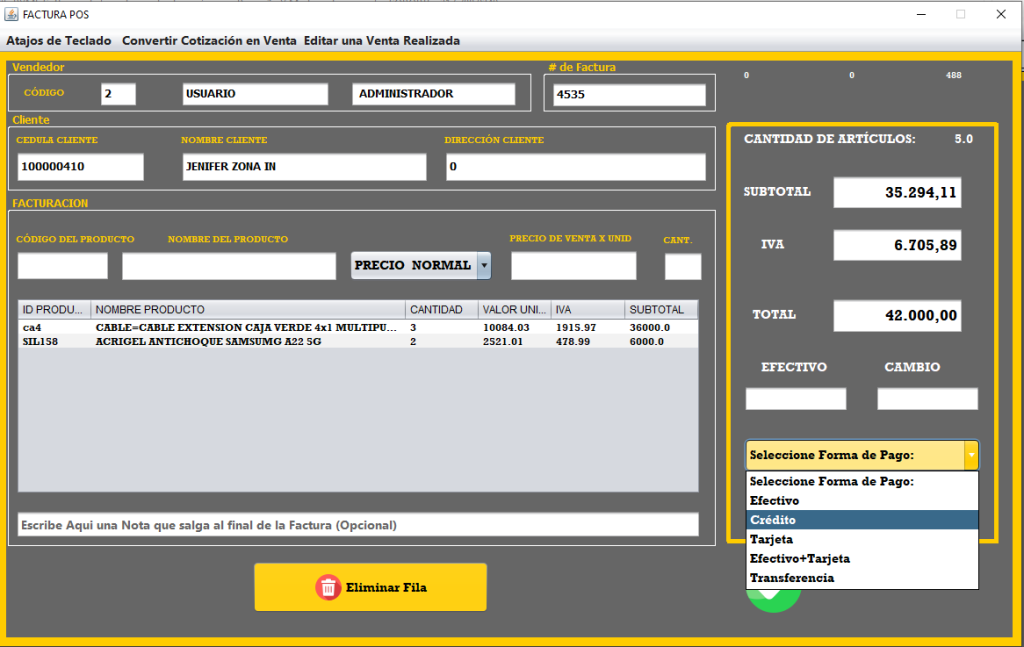Screen dimensions: 1024x647
Task: Open Convertir Cotización en Venta menu
Action: [x=209, y=41]
